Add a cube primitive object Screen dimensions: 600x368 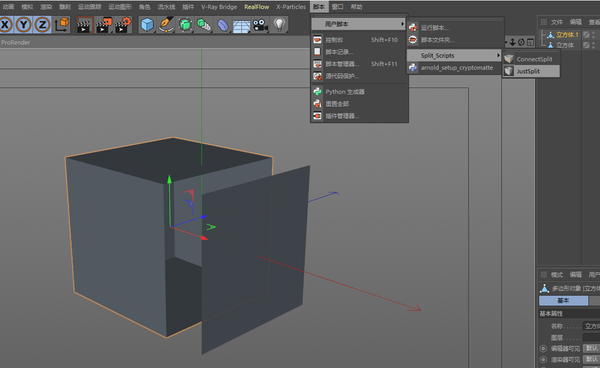coord(147,25)
